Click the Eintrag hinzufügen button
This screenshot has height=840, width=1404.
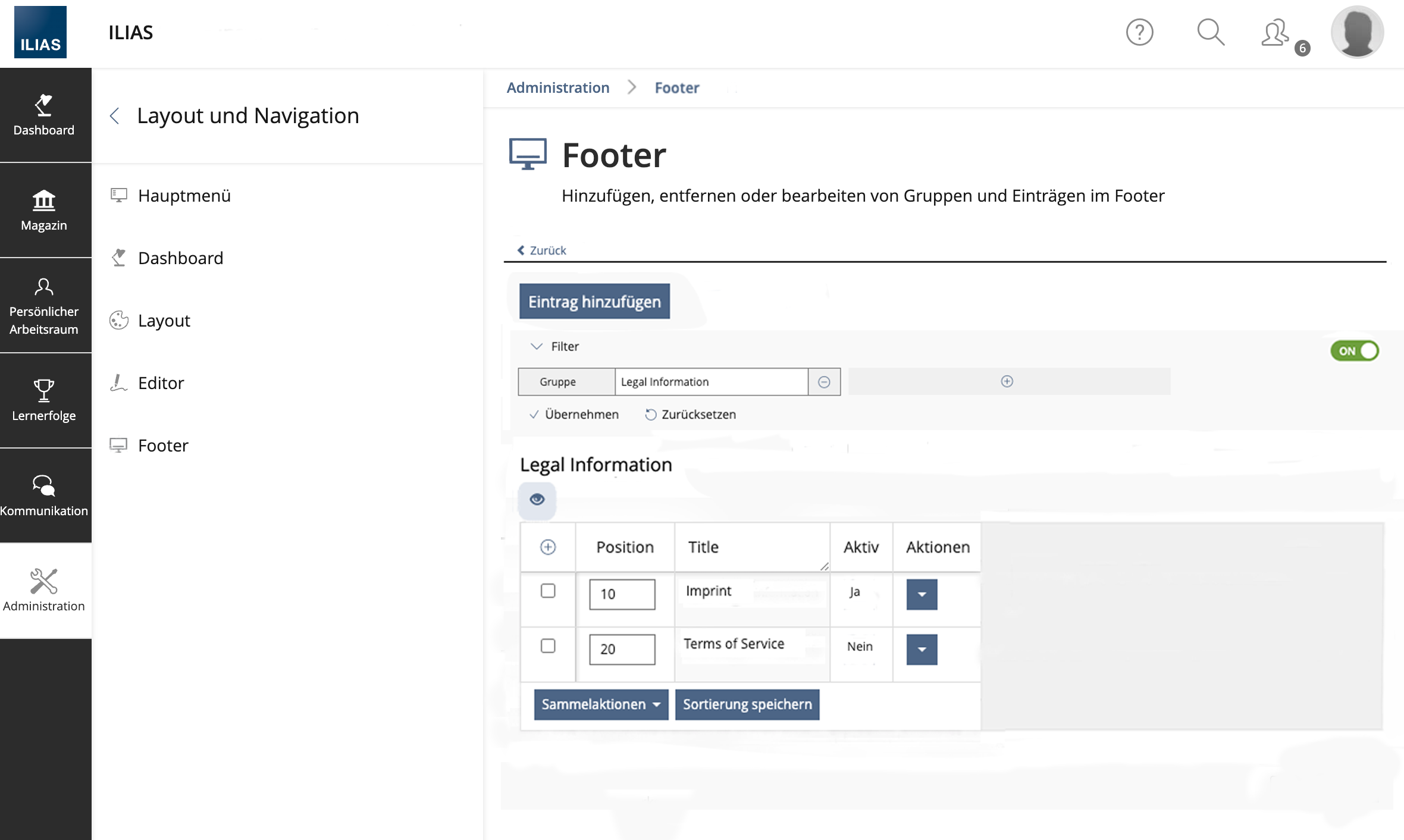click(x=594, y=302)
